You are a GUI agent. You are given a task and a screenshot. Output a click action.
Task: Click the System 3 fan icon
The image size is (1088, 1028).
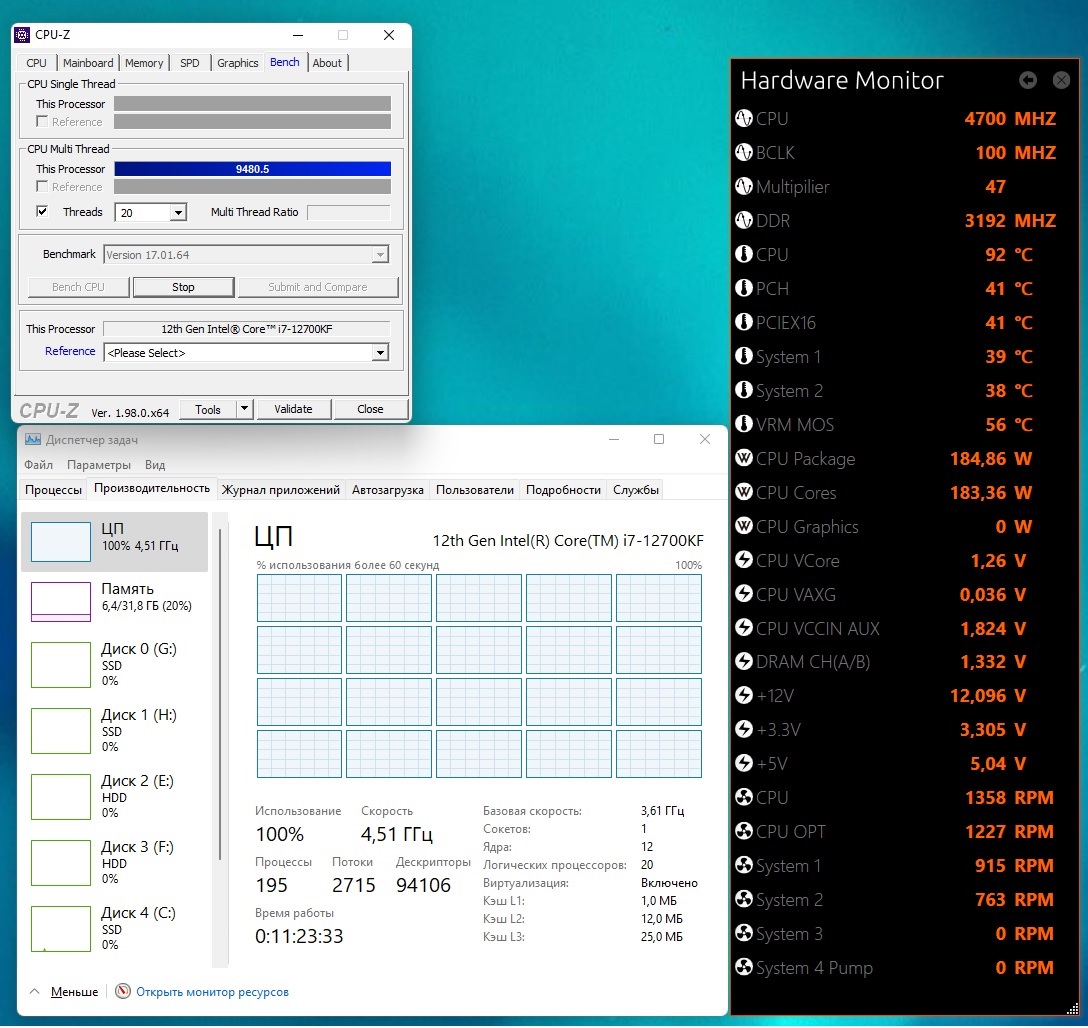[x=744, y=934]
